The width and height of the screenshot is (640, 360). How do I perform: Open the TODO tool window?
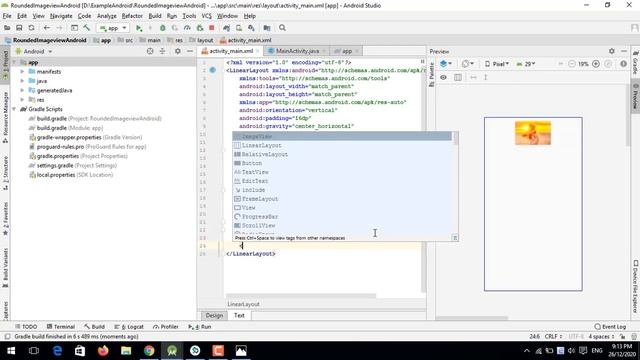[x=26, y=327]
